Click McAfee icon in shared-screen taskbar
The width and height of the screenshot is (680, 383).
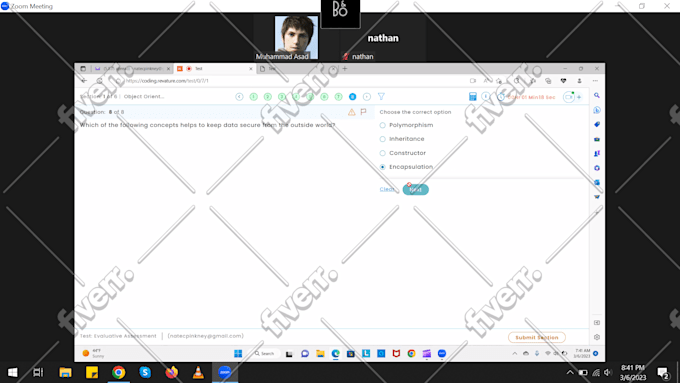(396, 354)
